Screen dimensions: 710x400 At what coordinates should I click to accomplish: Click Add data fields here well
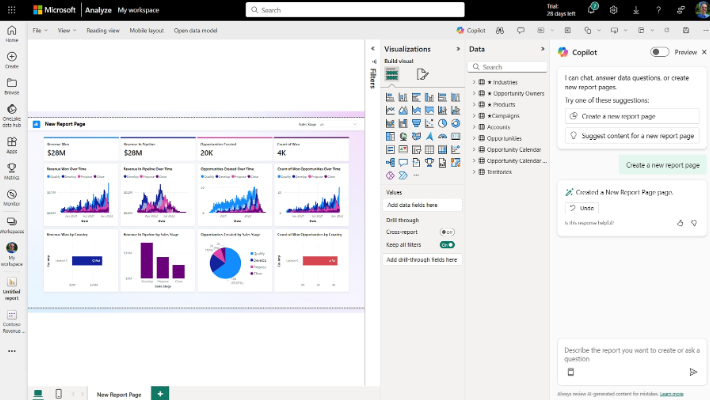tap(422, 205)
